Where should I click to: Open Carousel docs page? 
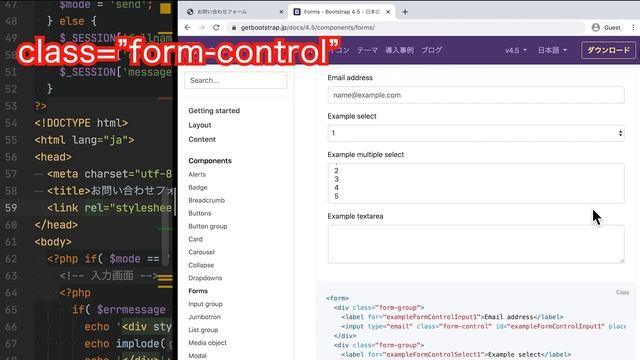coord(201,252)
